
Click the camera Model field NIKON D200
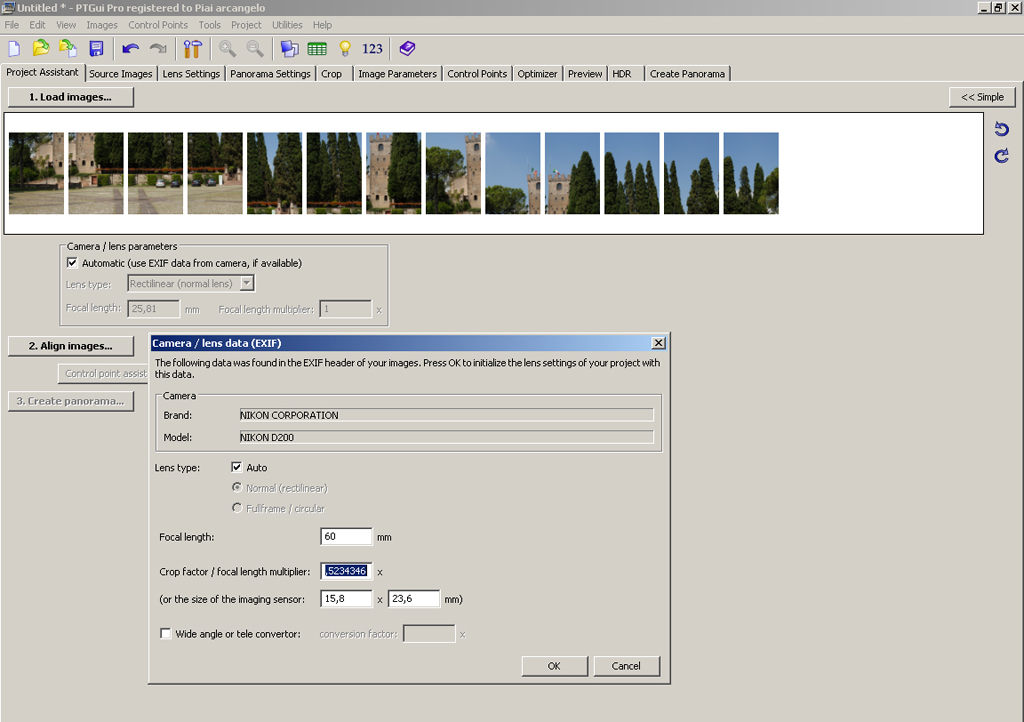point(446,437)
